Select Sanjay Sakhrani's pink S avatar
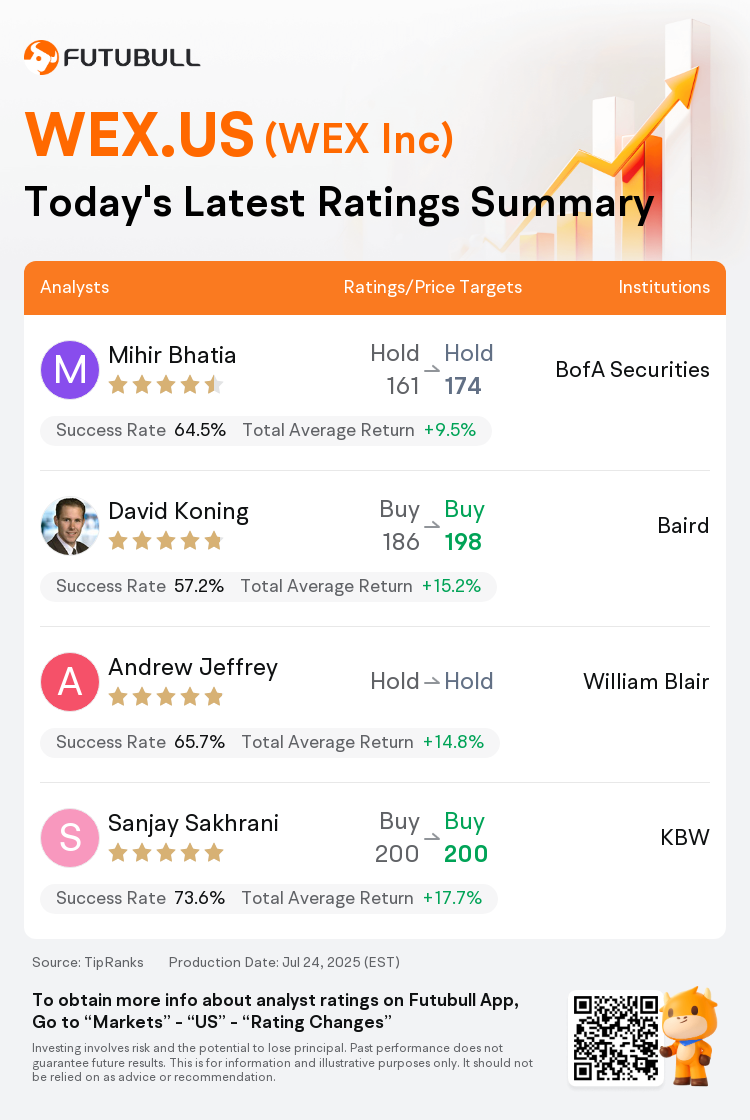Screen dimensions: 750x1120 (69, 837)
